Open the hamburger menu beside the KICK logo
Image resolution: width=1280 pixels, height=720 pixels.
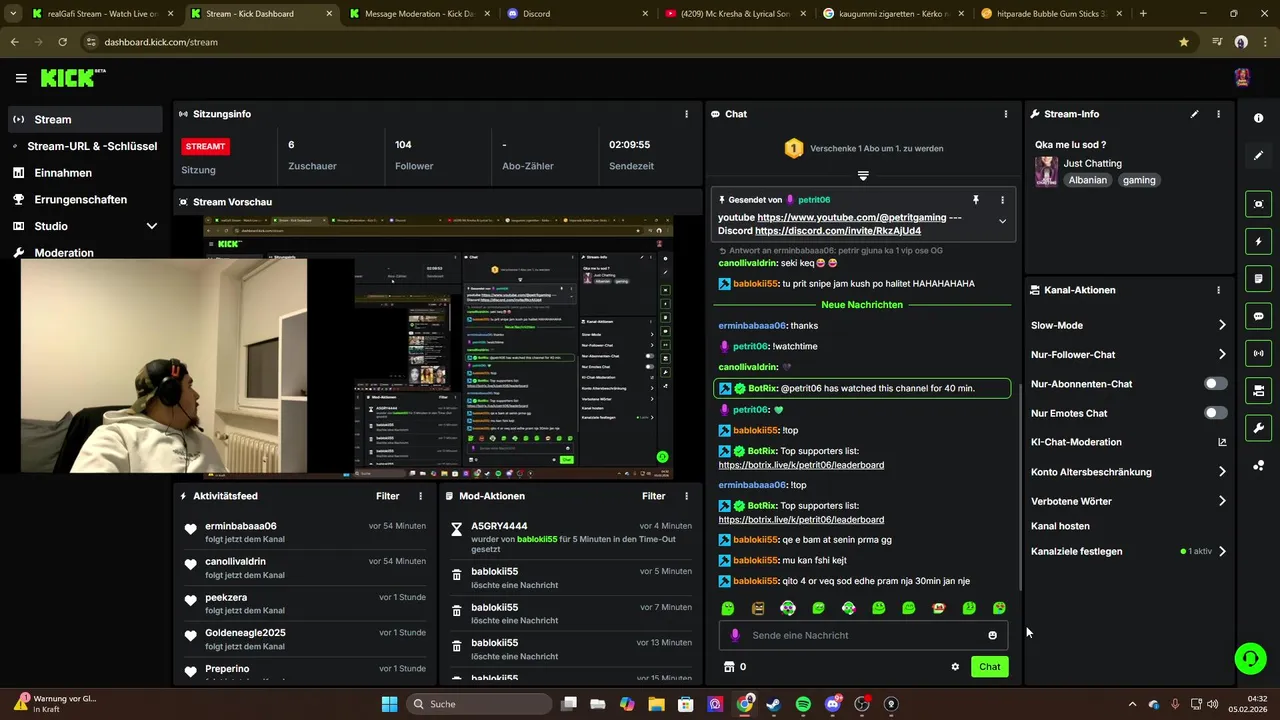pyautogui.click(x=21, y=78)
